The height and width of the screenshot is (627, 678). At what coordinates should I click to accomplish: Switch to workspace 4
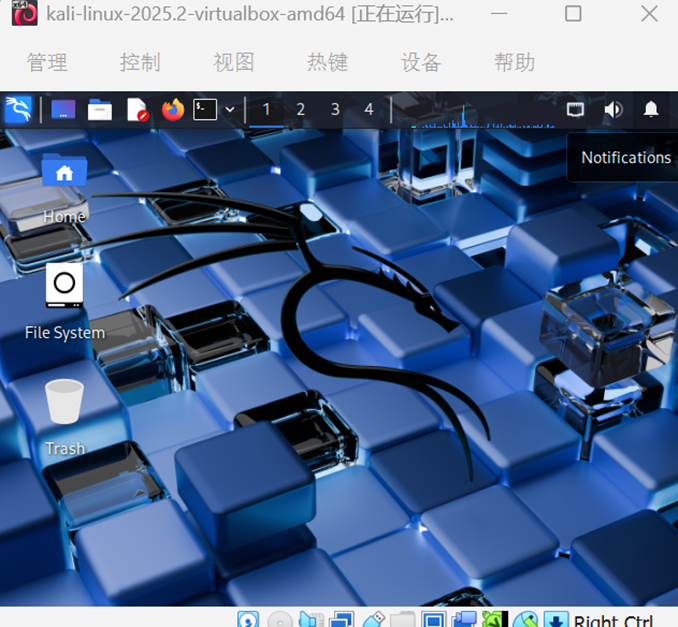(x=369, y=109)
